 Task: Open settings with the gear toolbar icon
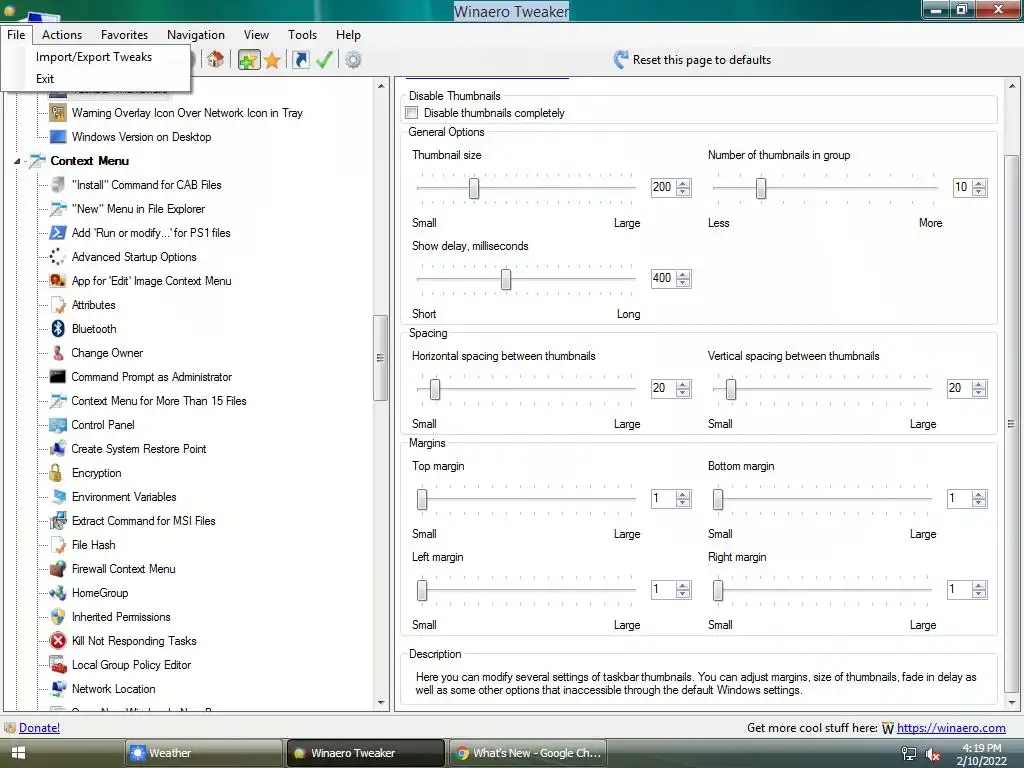[353, 60]
